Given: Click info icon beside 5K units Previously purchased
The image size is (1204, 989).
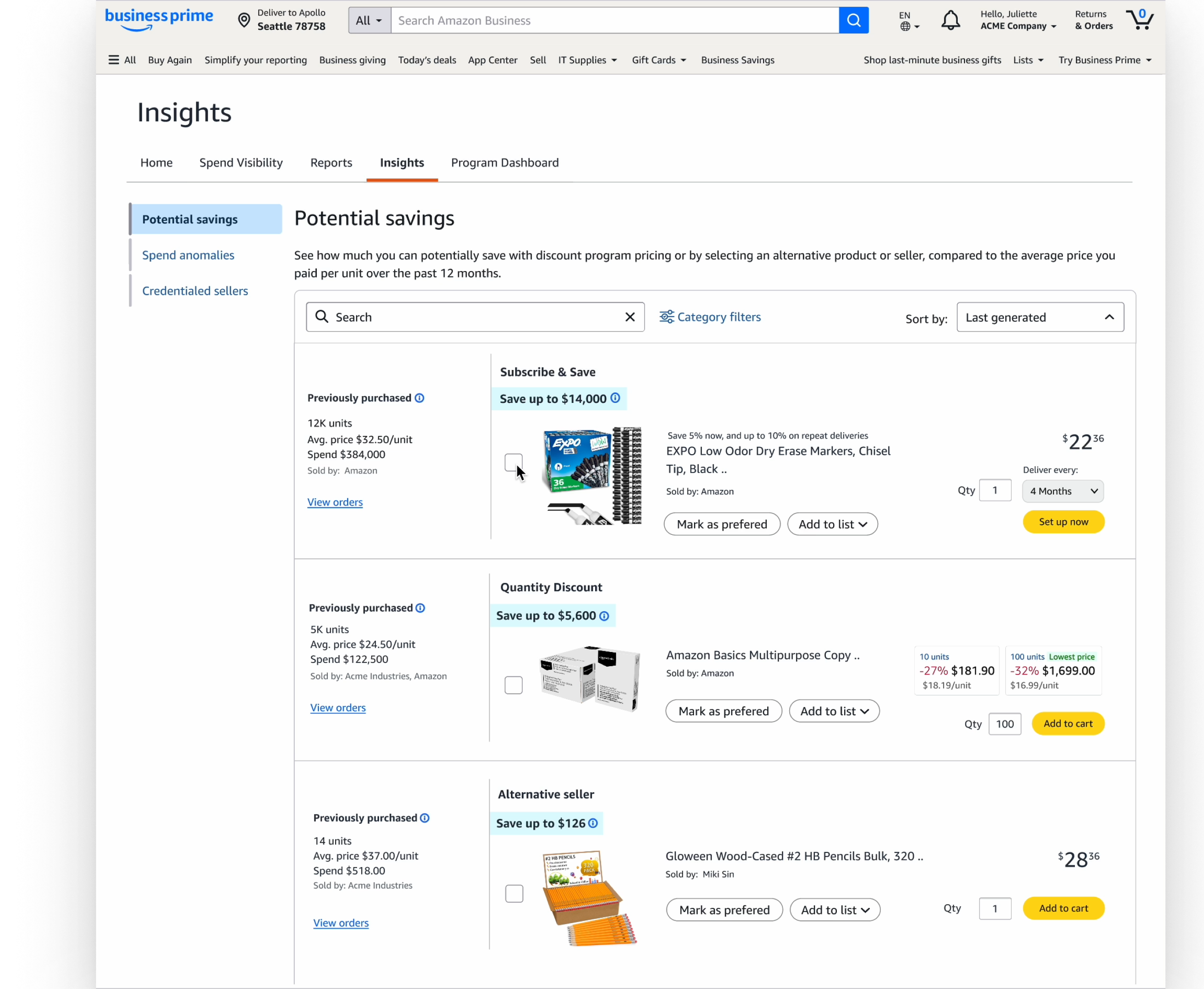Looking at the screenshot, I should point(420,608).
